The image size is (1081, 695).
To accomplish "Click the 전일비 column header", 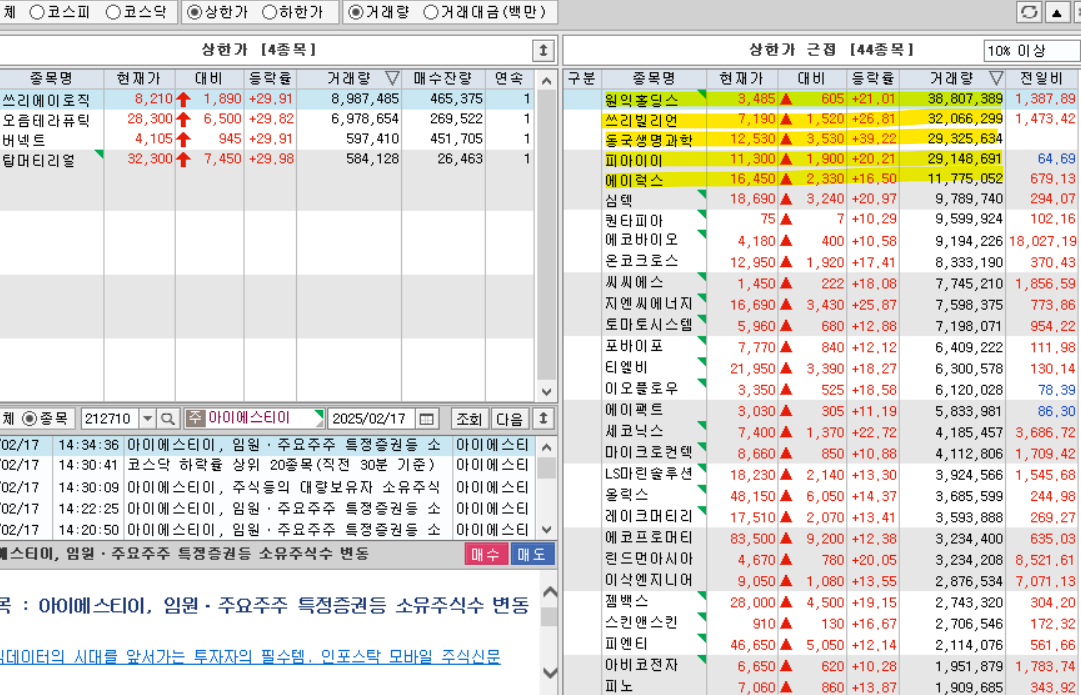I will 1042,79.
